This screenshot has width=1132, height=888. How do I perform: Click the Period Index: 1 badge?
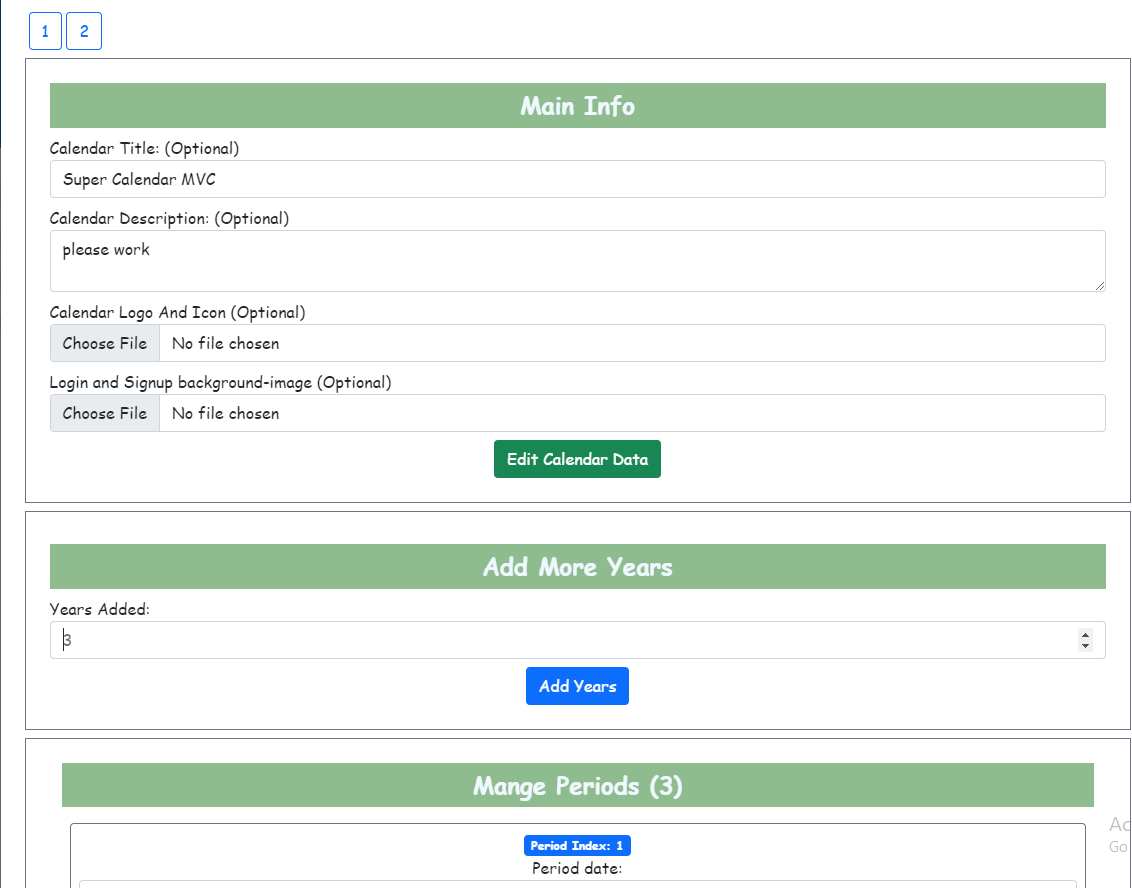[x=577, y=845]
